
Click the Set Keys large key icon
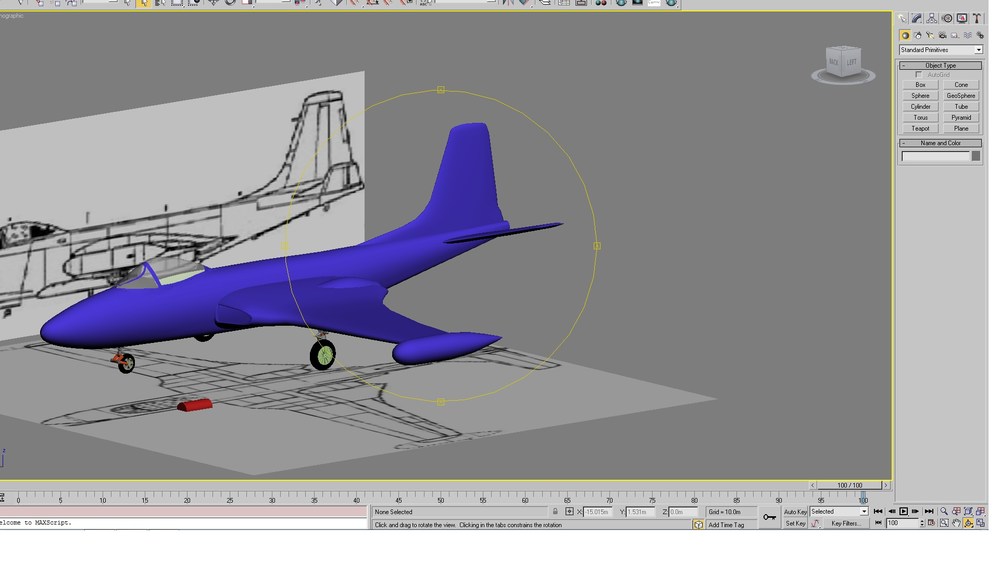point(770,517)
